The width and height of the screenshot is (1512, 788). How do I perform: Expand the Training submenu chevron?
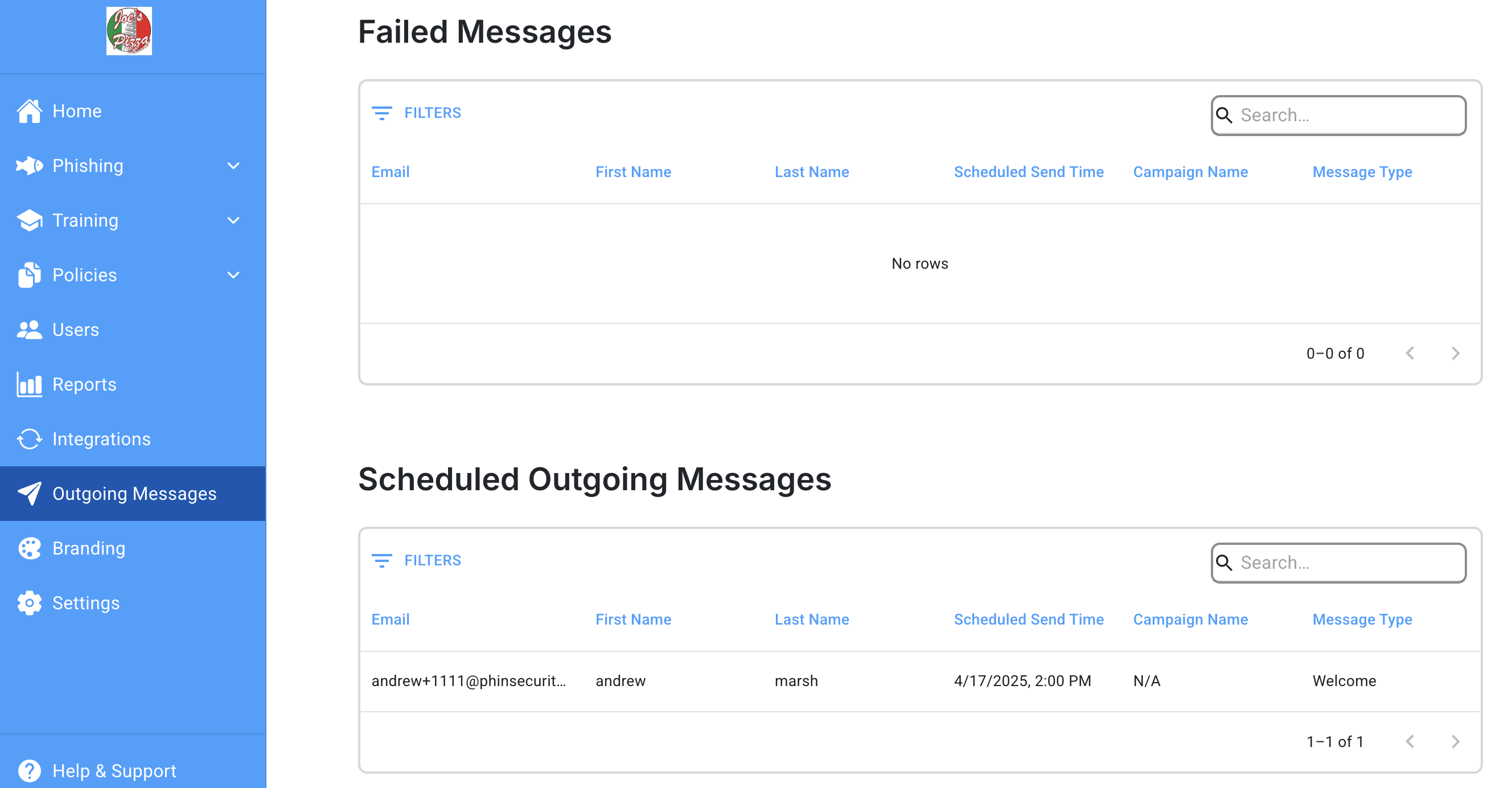tap(233, 221)
